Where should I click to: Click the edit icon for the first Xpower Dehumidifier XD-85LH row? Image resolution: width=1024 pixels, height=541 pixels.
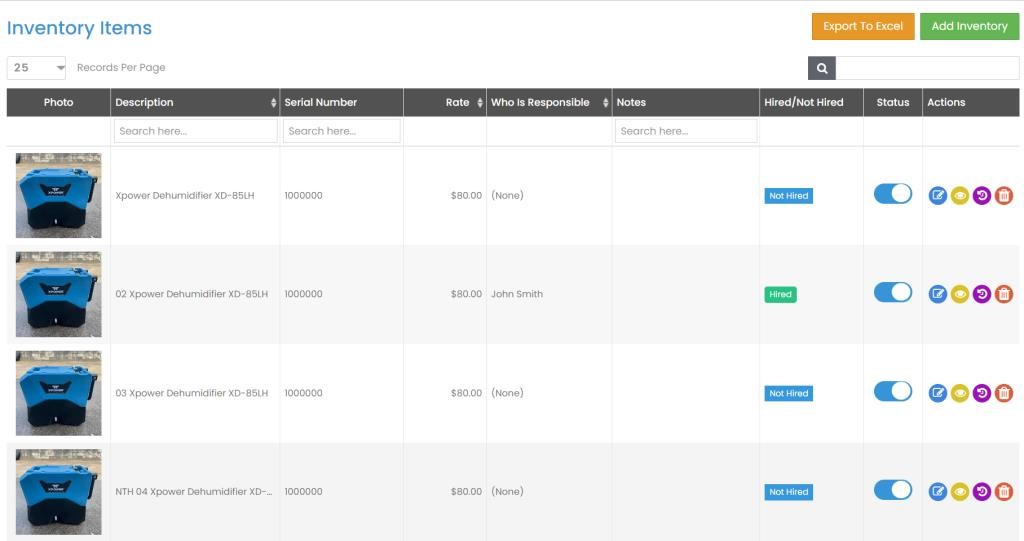tap(937, 196)
